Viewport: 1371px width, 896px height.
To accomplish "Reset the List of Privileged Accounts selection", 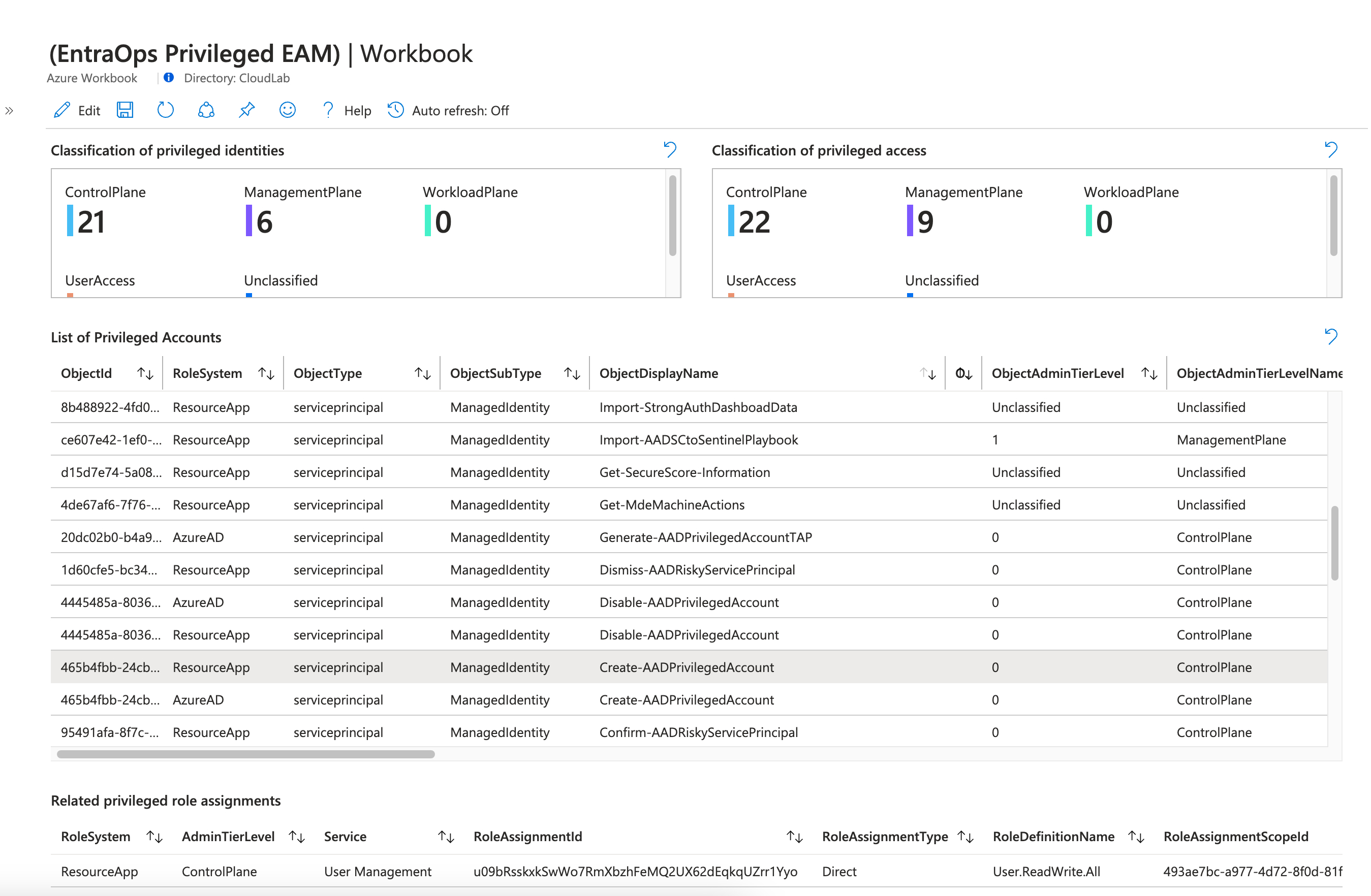I will [1331, 336].
